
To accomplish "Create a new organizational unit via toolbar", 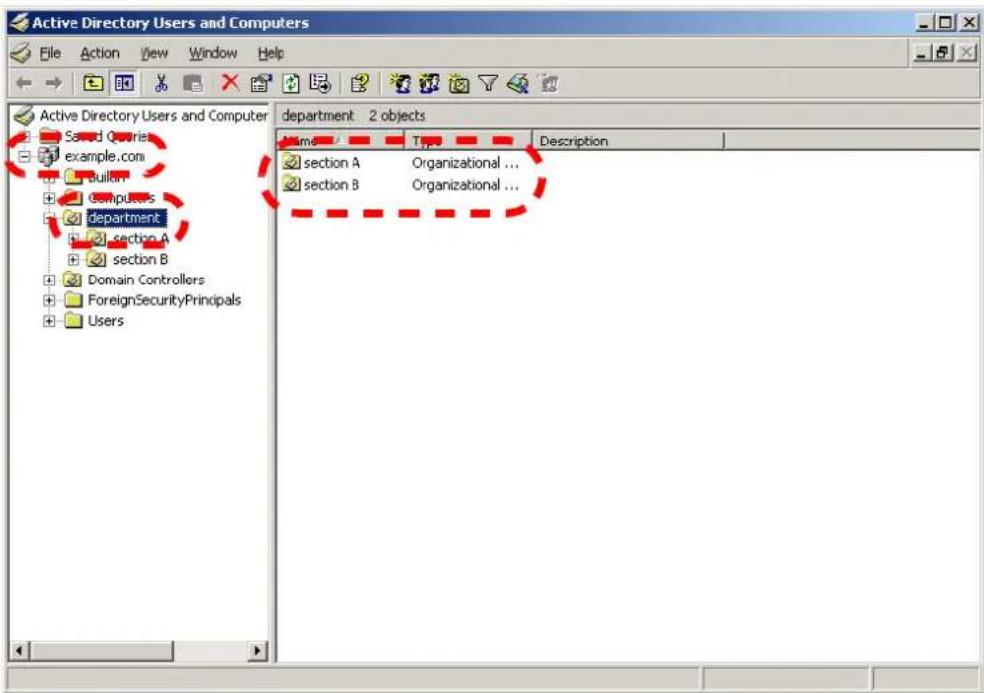I will click(x=459, y=83).
